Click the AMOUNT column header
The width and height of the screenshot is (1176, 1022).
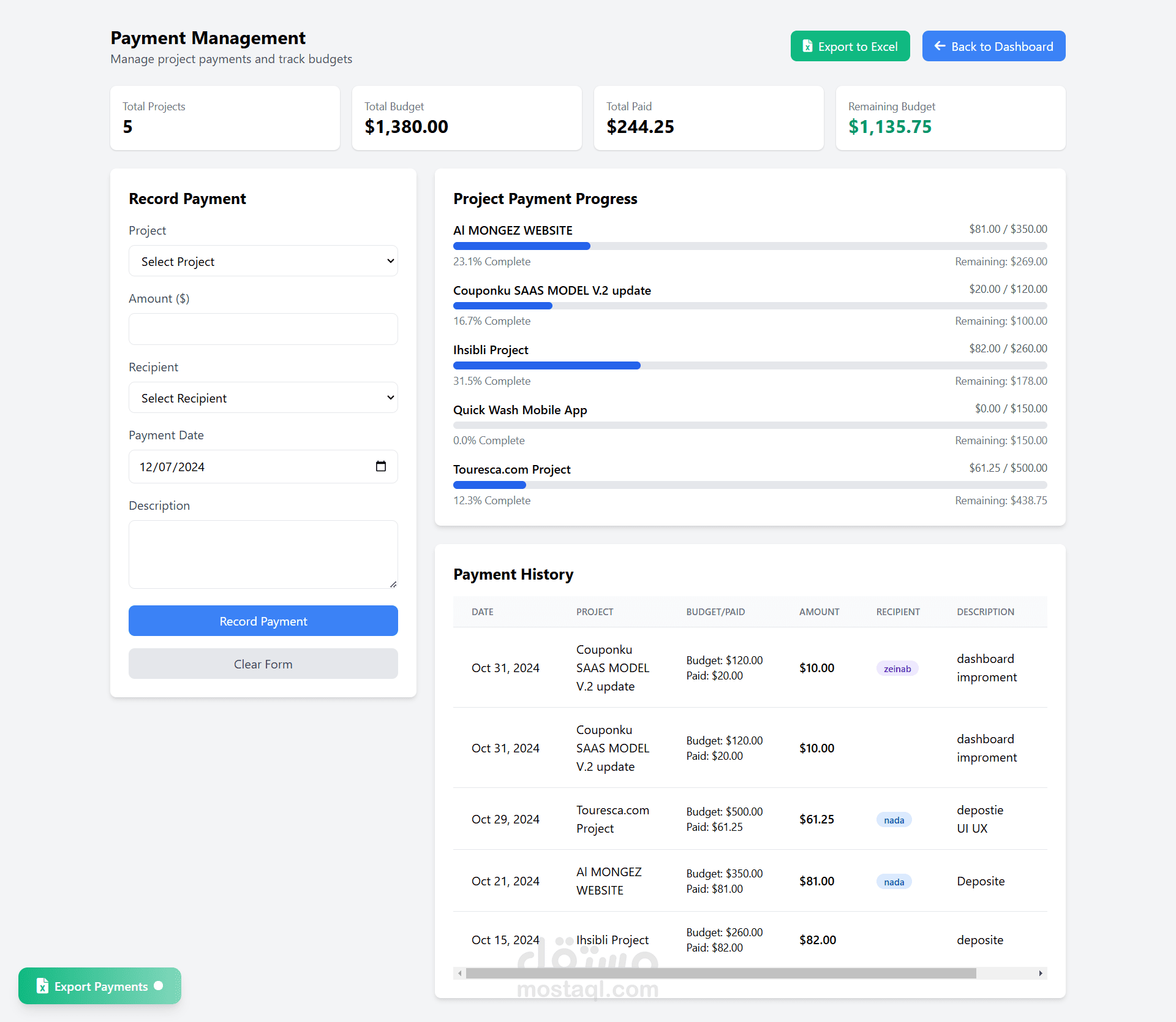[819, 611]
